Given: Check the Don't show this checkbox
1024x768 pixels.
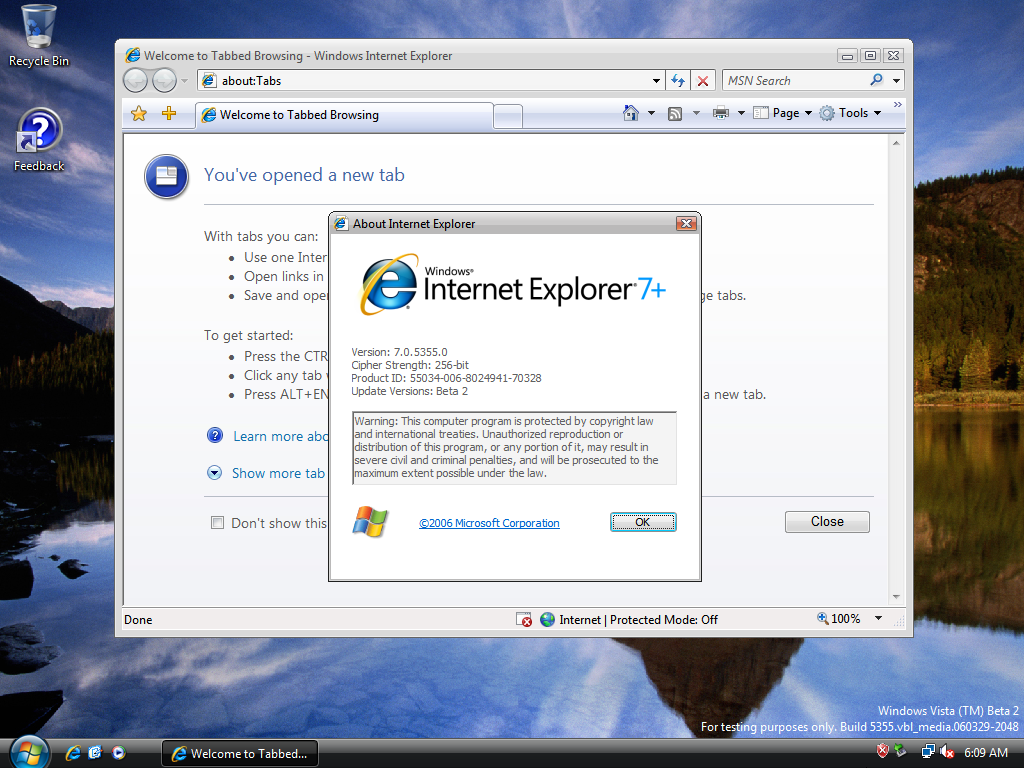Looking at the screenshot, I should click(x=217, y=522).
